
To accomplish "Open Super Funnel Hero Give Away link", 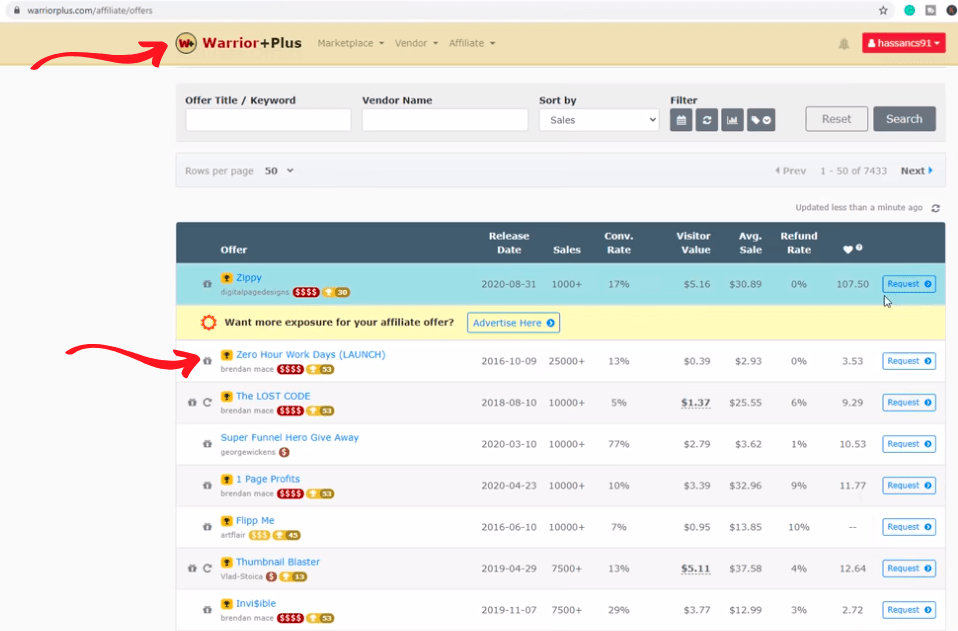I will (x=290, y=437).
